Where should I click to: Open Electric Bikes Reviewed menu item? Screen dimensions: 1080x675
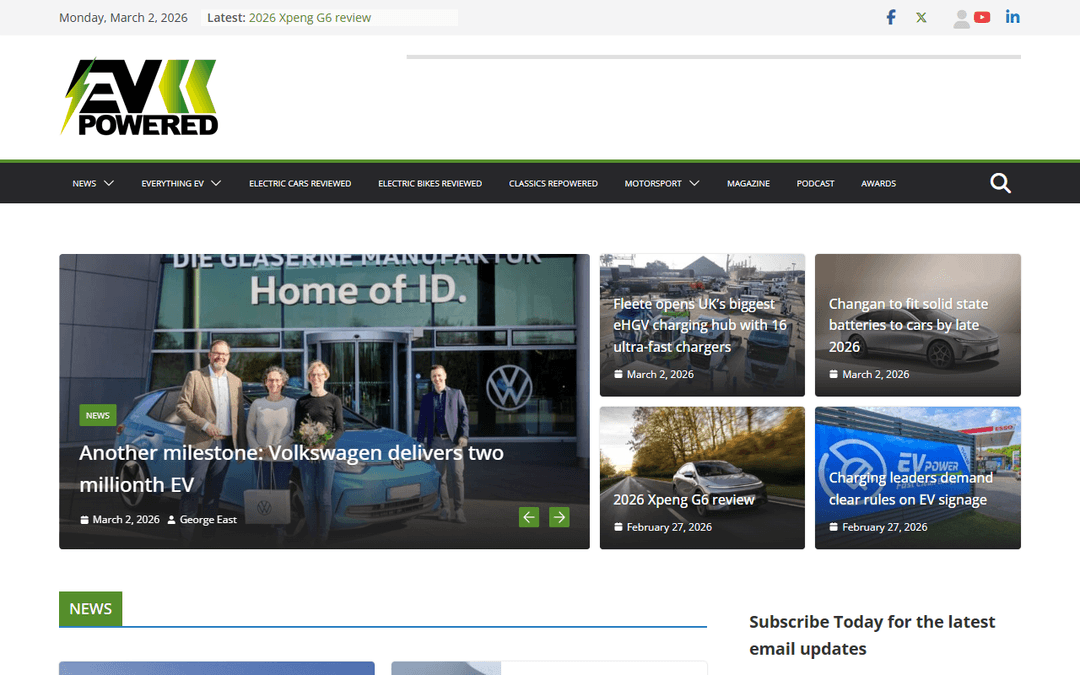[x=430, y=183]
